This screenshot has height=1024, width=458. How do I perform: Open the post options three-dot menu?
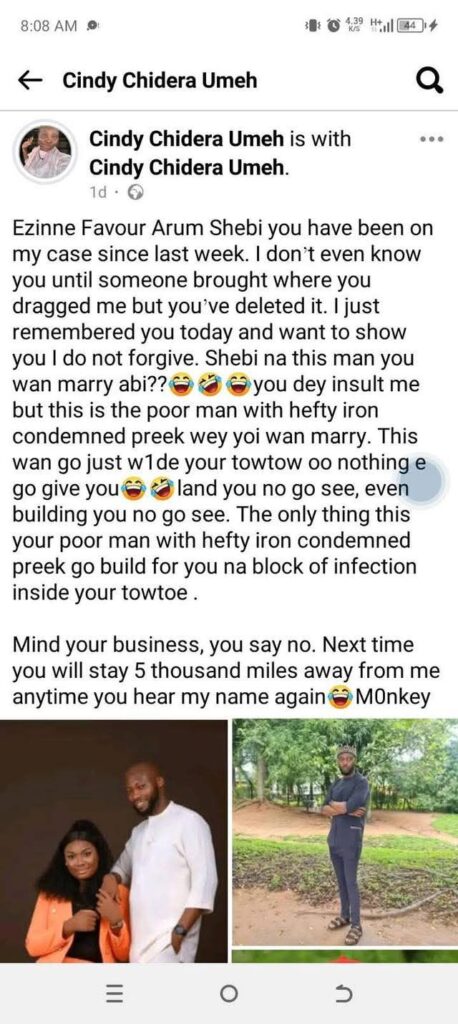(x=433, y=139)
